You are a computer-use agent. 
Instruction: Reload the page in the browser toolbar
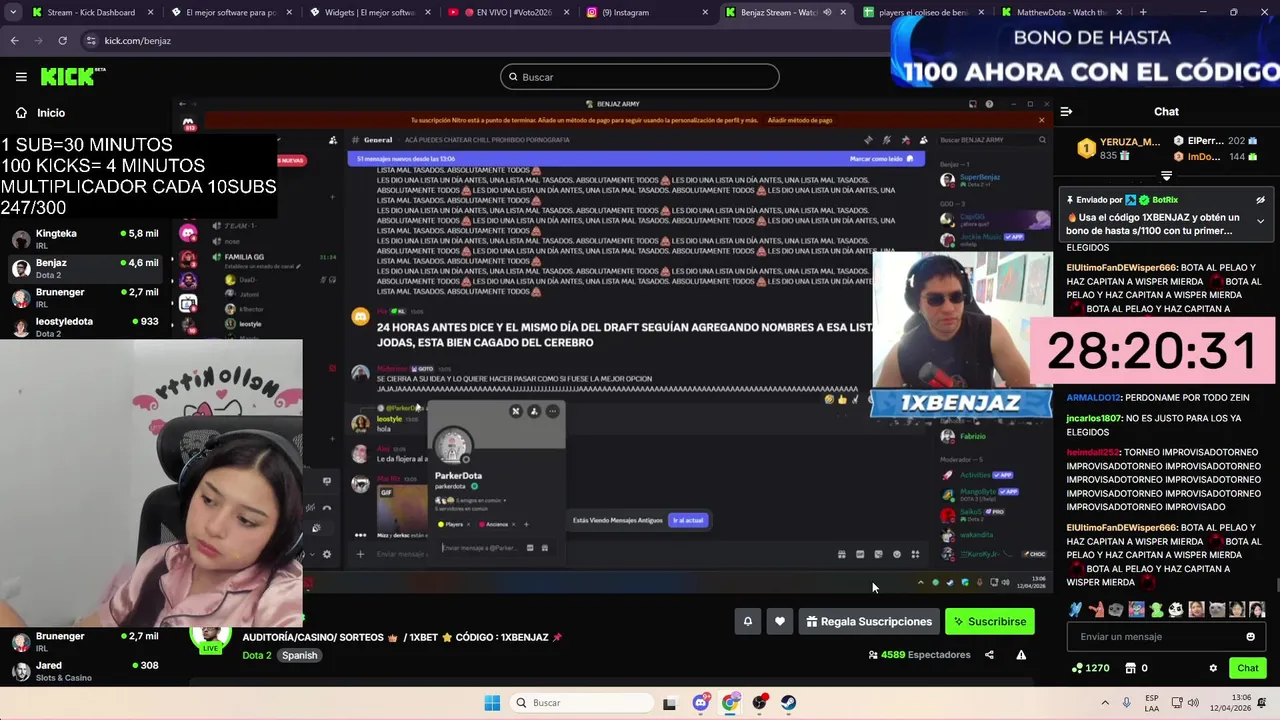pyautogui.click(x=62, y=41)
